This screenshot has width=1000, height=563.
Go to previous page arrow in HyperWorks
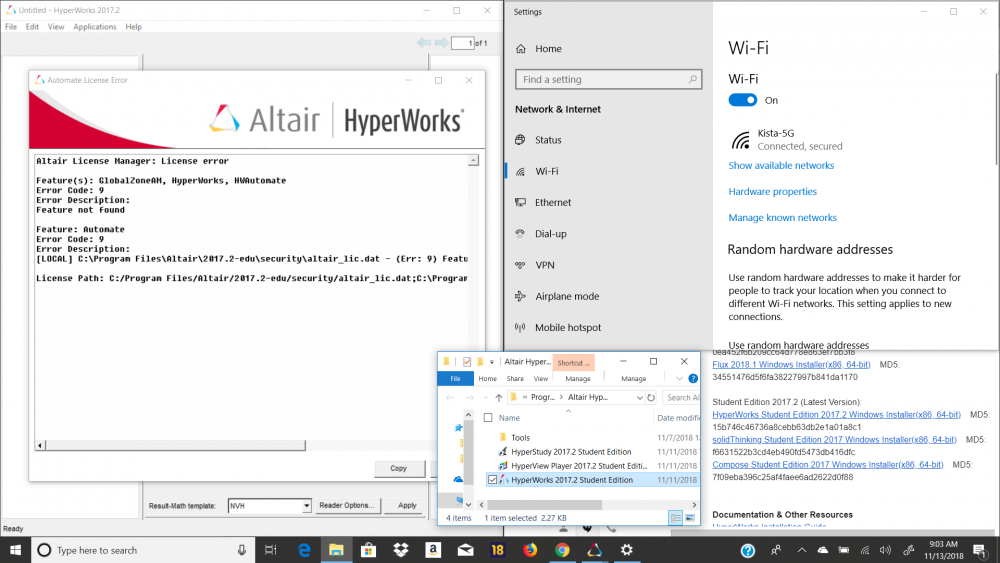coord(423,43)
